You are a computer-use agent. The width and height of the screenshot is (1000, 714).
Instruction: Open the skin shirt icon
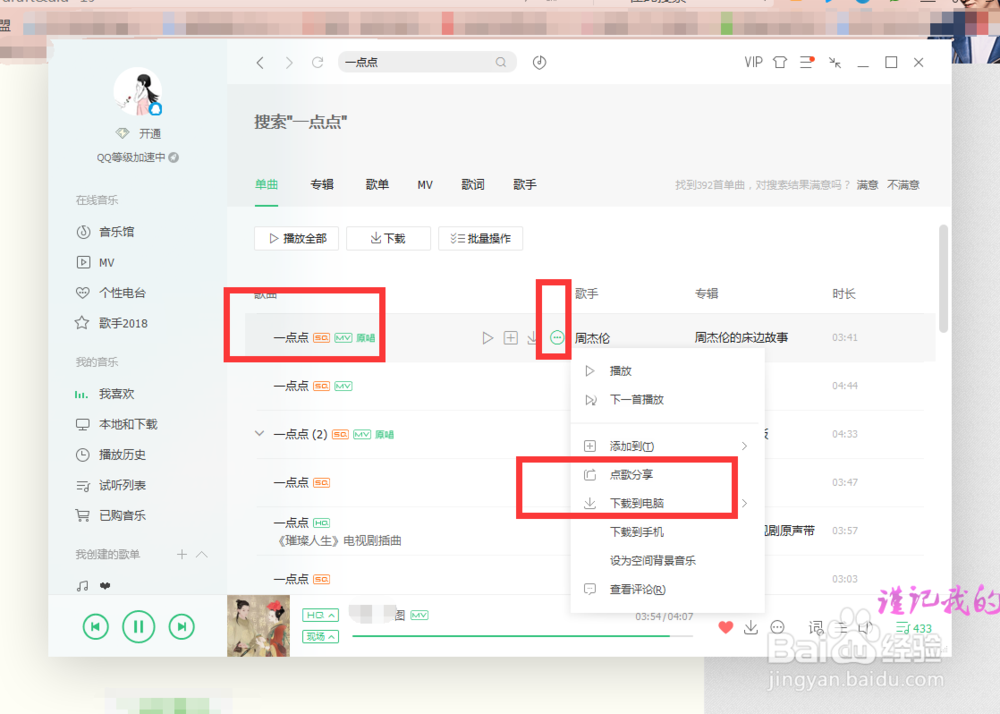point(779,62)
